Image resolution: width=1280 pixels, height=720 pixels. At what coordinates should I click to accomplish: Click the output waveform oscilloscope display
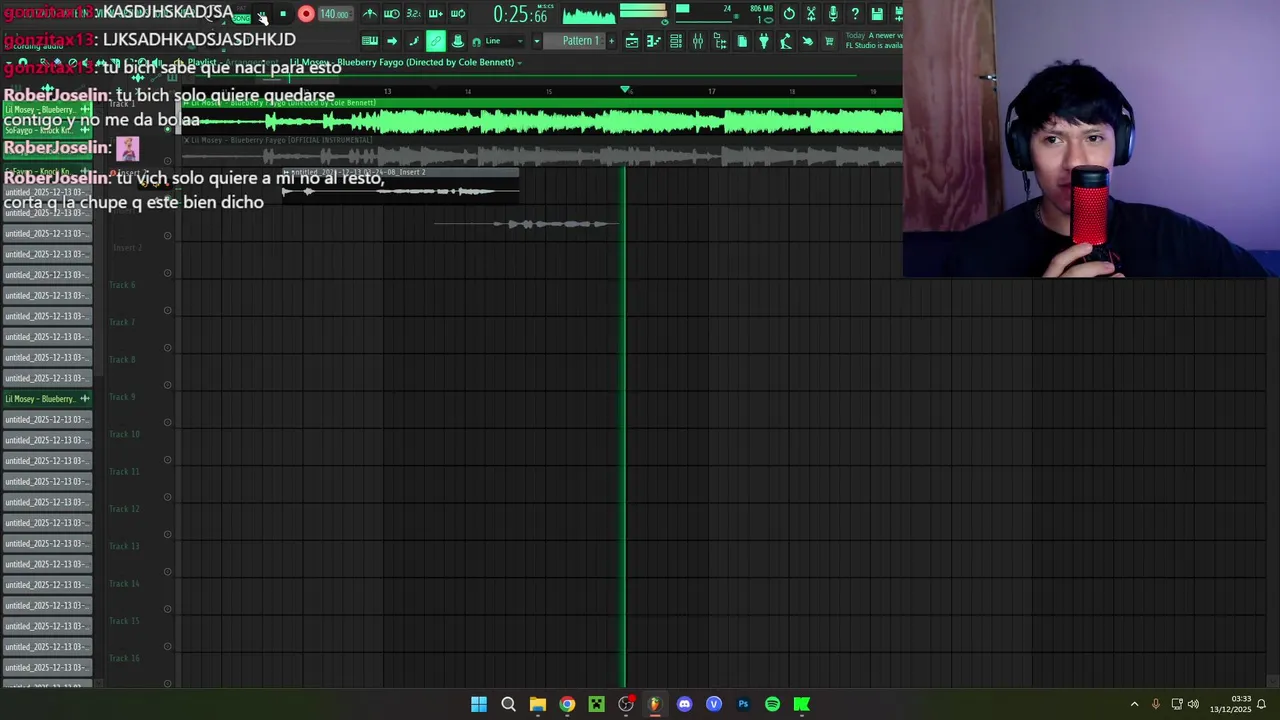pos(589,15)
